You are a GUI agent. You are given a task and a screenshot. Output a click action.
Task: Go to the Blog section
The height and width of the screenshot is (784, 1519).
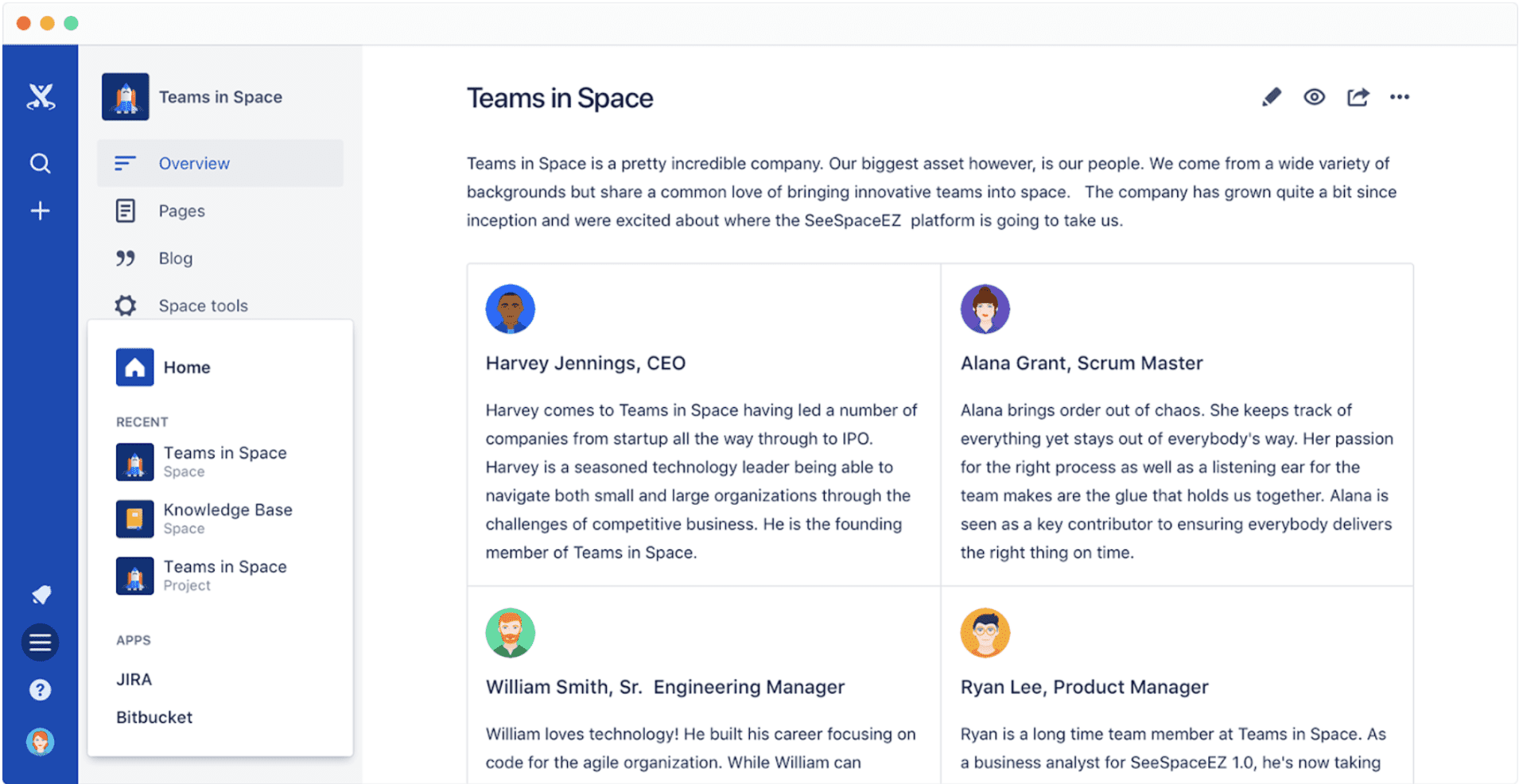click(175, 258)
